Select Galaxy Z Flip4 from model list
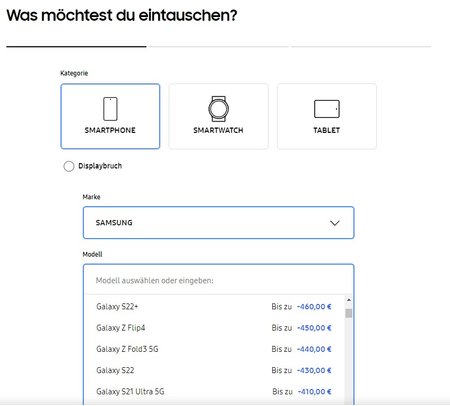The height and width of the screenshot is (406, 450). pyautogui.click(x=214, y=328)
